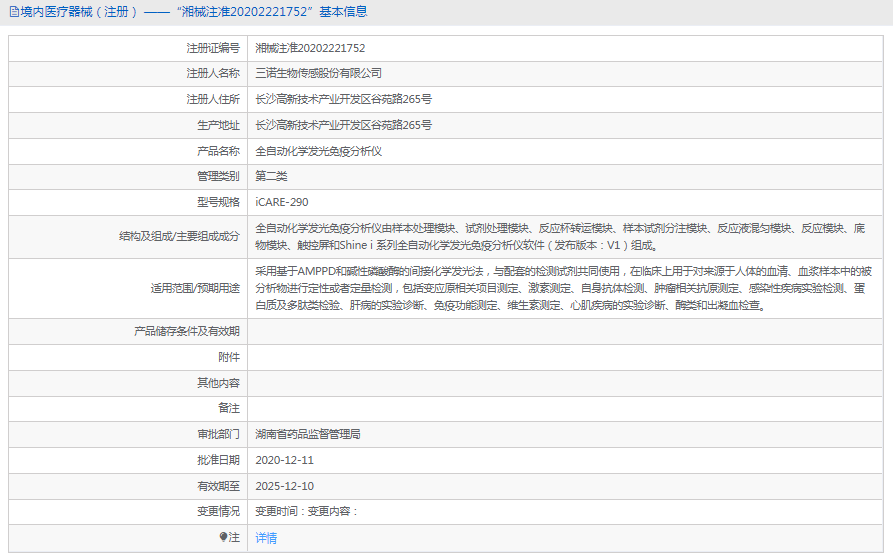Click the 批准日期 label

218,460
